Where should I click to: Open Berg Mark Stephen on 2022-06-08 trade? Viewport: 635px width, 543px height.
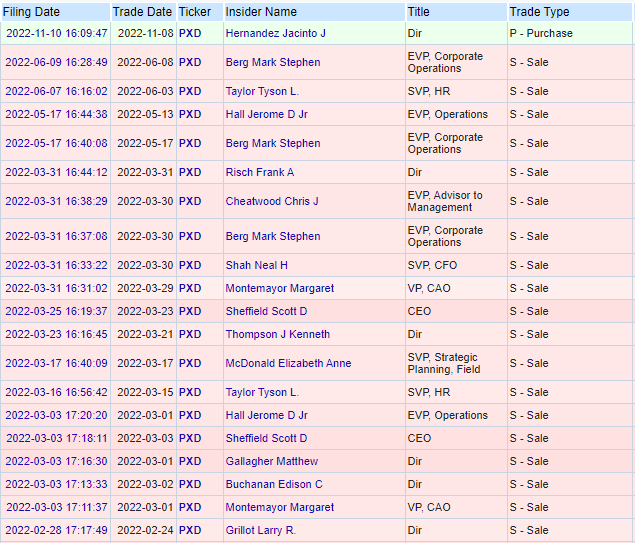tap(273, 62)
